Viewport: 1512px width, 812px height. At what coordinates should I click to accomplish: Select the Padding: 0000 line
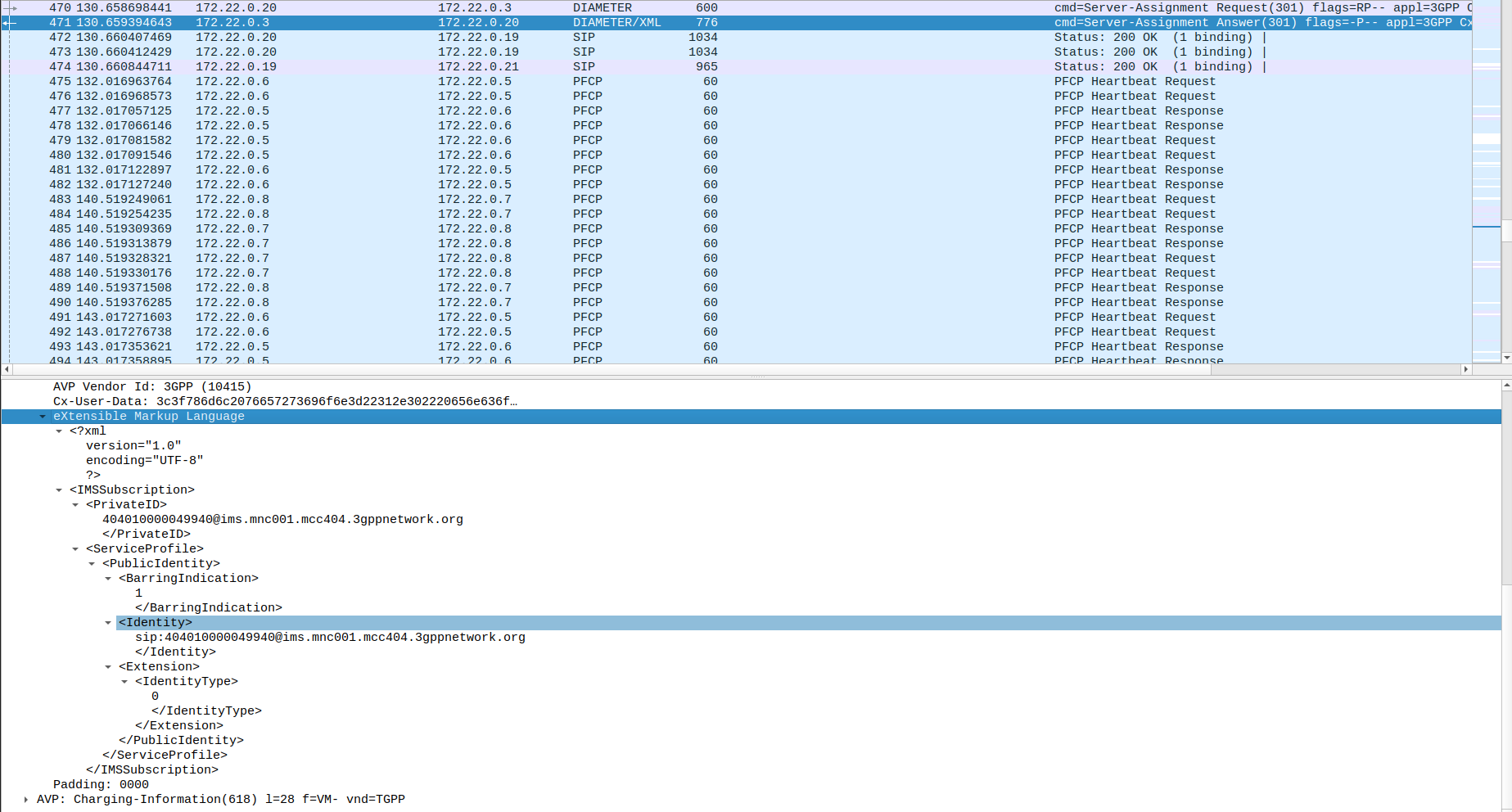pos(98,784)
